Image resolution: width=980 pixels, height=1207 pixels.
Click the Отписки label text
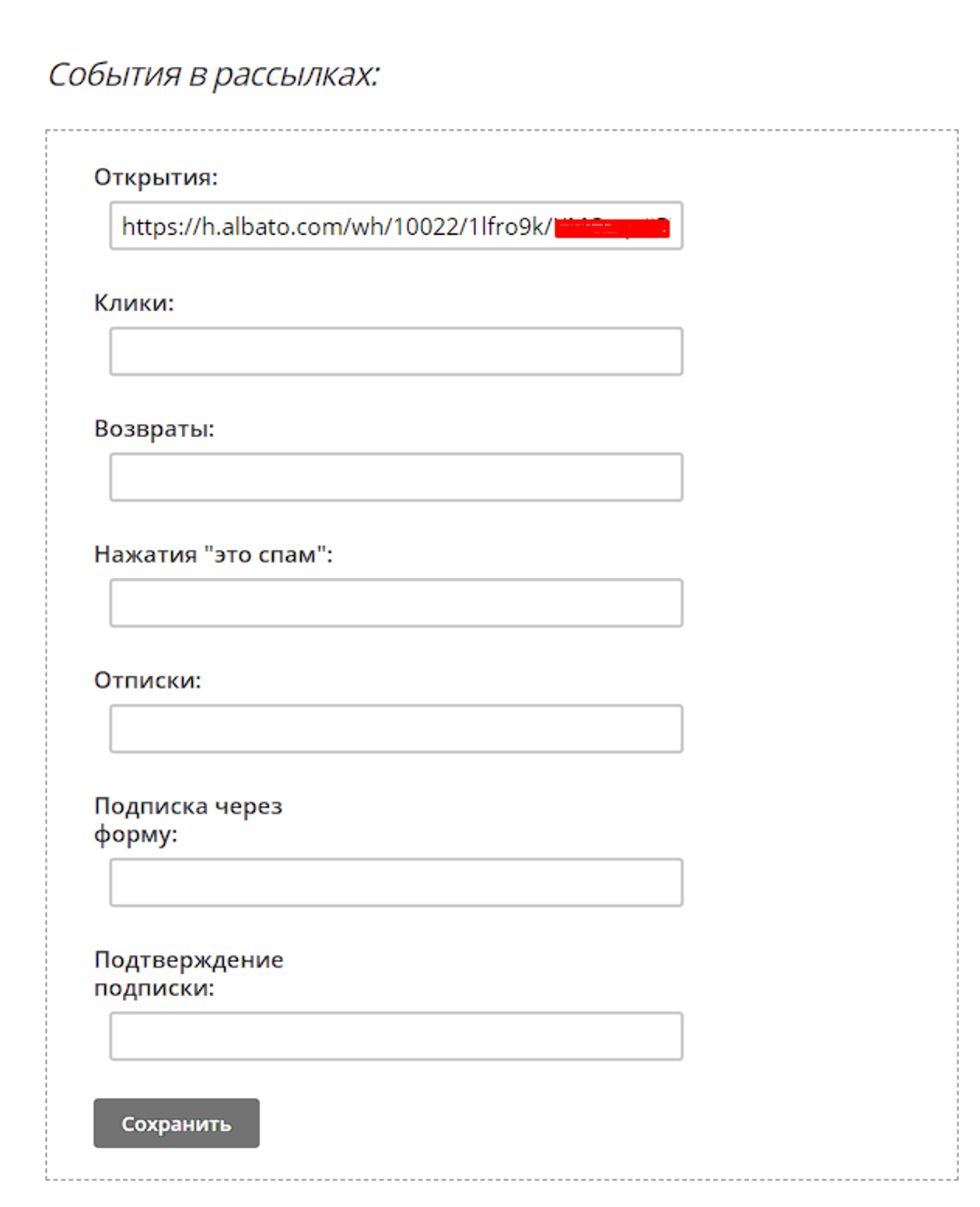point(148,680)
